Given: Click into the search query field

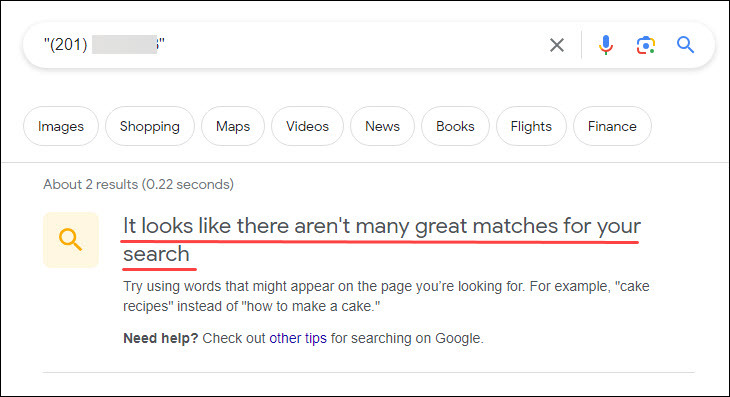Looking at the screenshot, I should (x=293, y=45).
